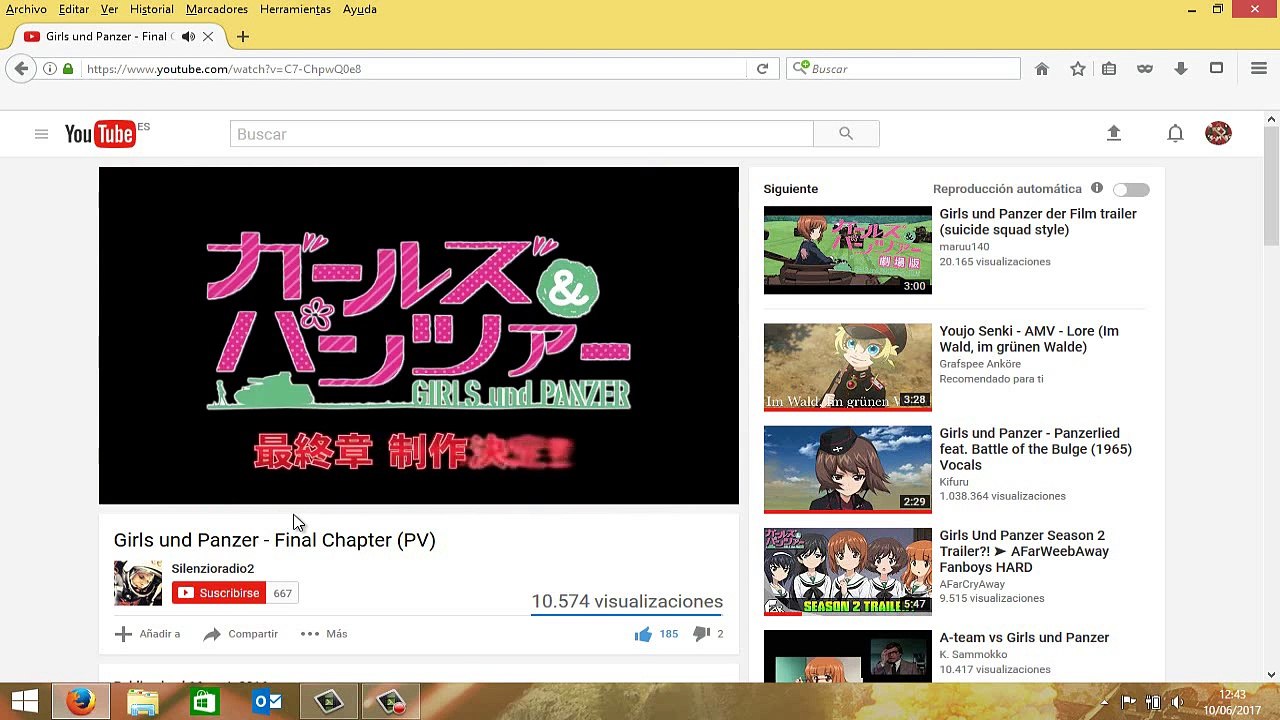The image size is (1280, 720).
Task: Open File Explorer from the taskbar
Action: [143, 702]
